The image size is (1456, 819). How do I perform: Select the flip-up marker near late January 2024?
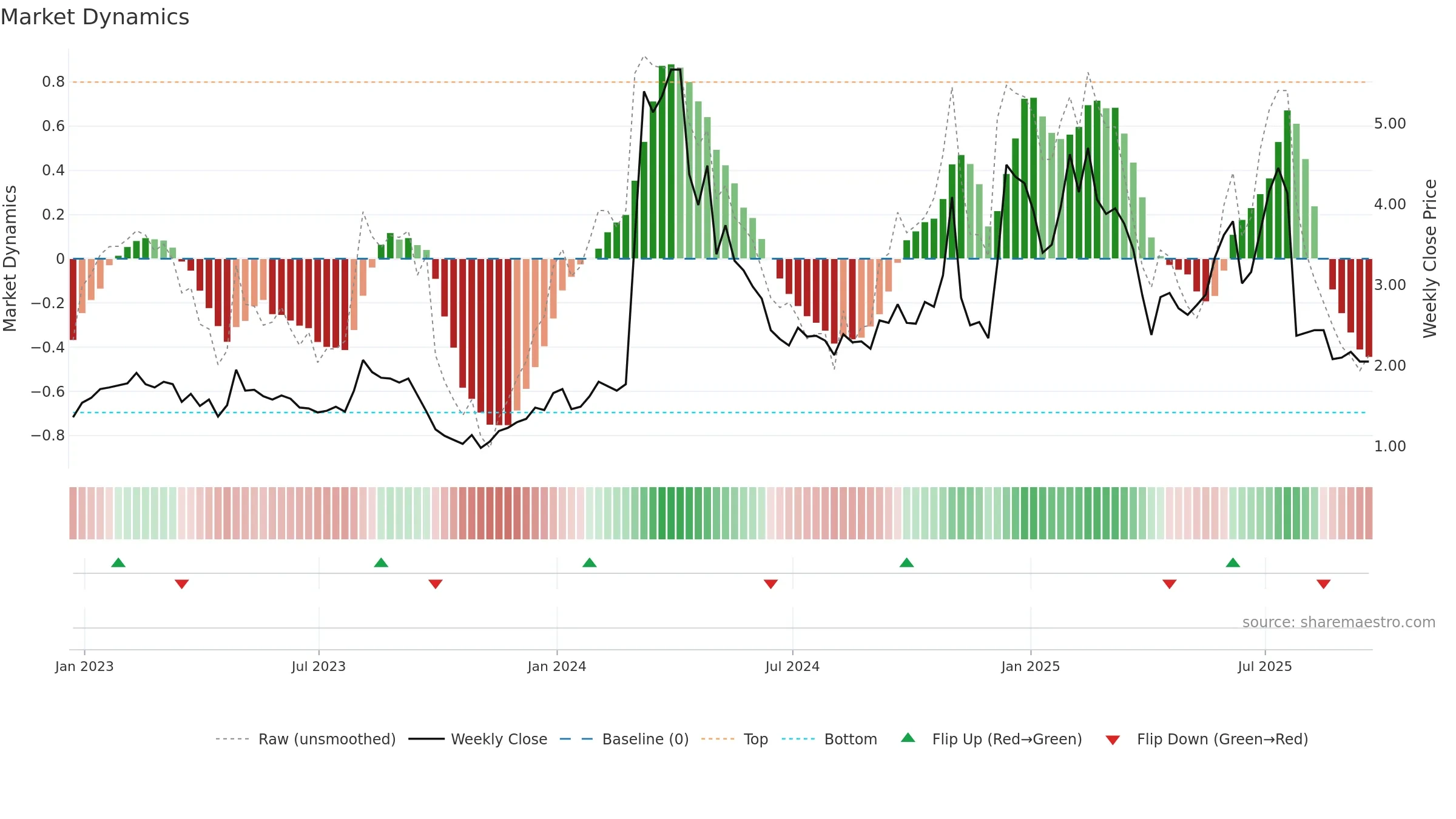[x=590, y=562]
